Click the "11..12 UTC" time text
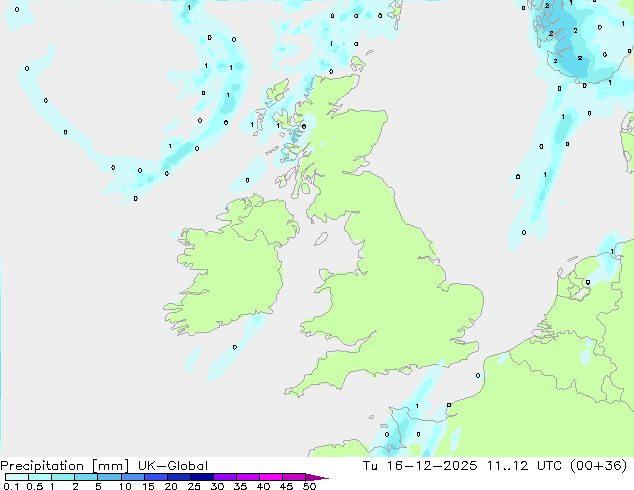 pos(524,466)
